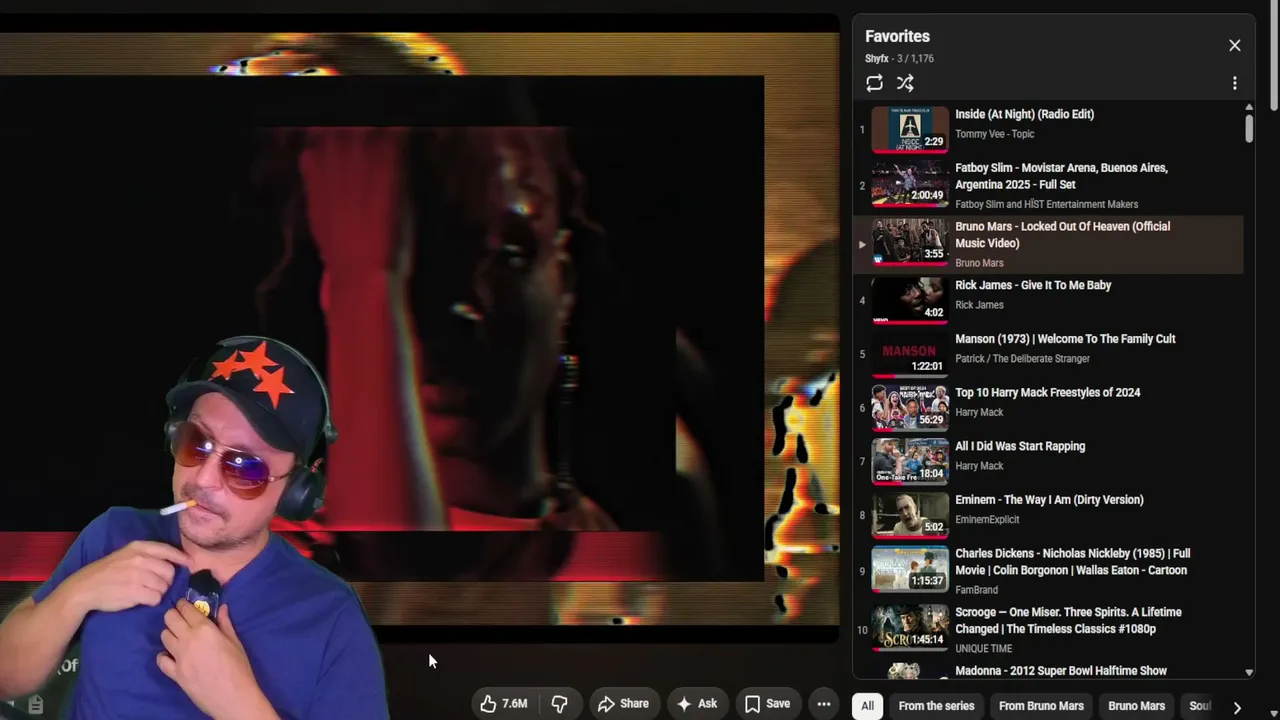Select the All chip

(867, 706)
